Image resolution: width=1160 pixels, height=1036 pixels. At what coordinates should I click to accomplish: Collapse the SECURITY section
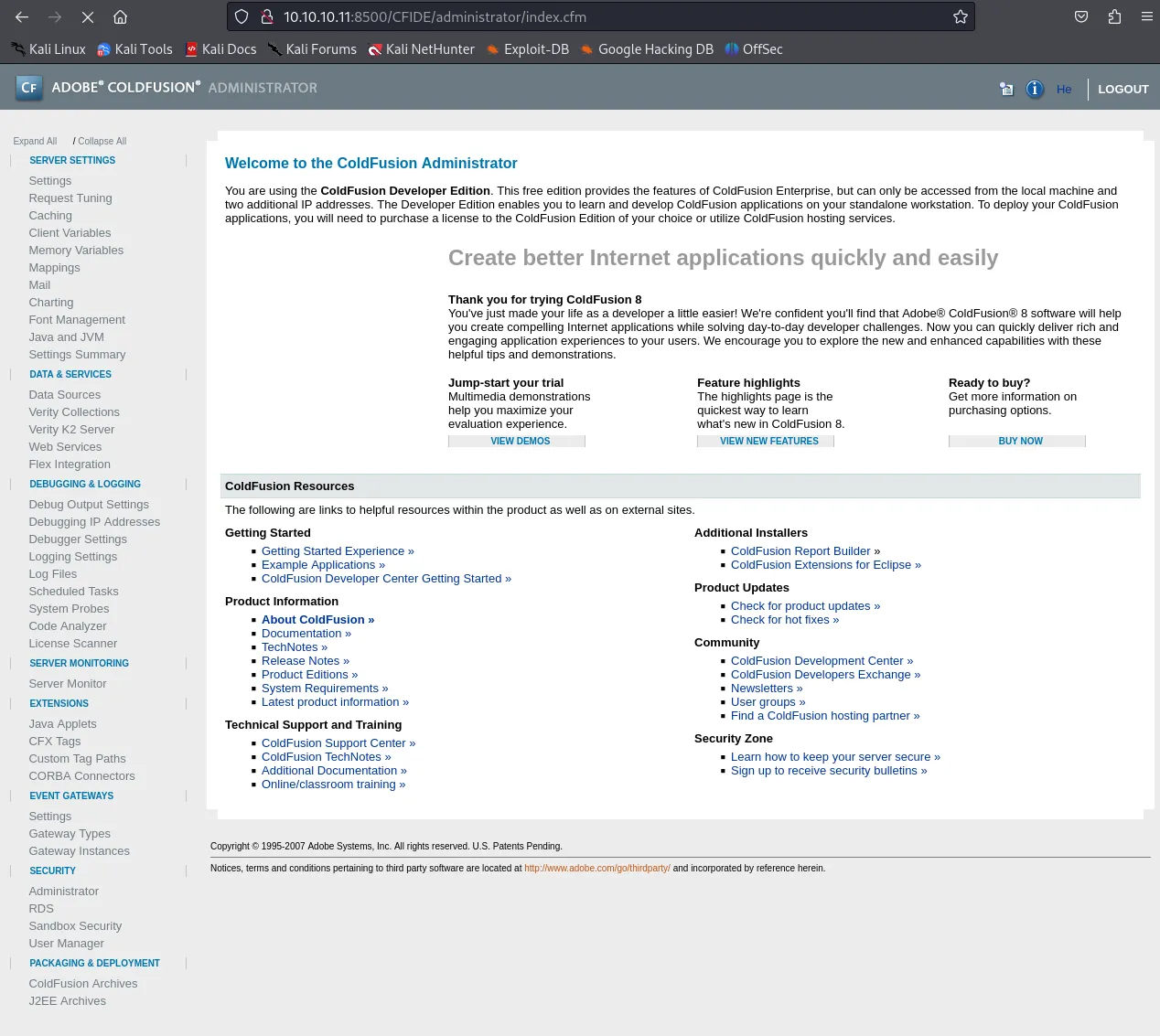tap(52, 870)
